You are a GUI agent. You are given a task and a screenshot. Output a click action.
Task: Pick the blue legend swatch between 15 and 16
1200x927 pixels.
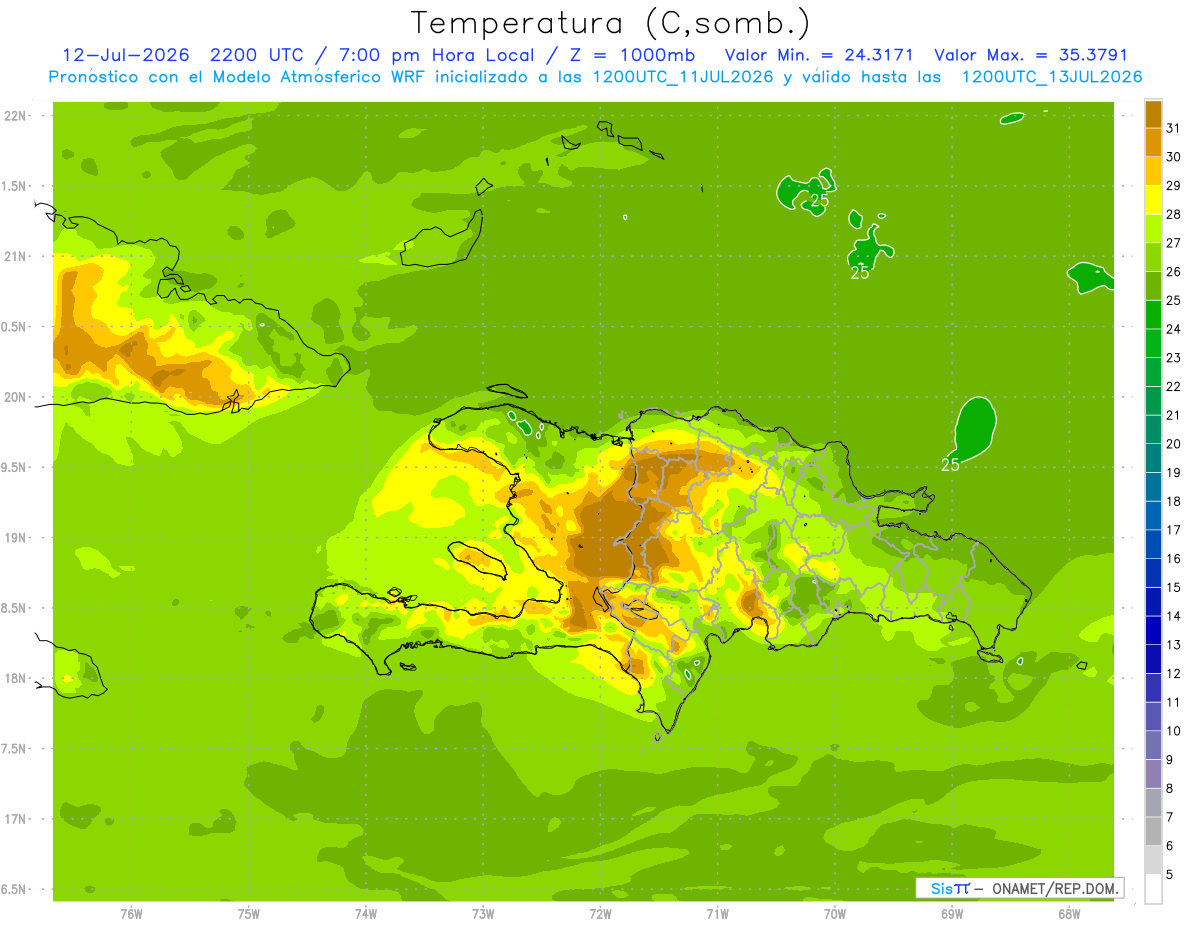(1153, 573)
